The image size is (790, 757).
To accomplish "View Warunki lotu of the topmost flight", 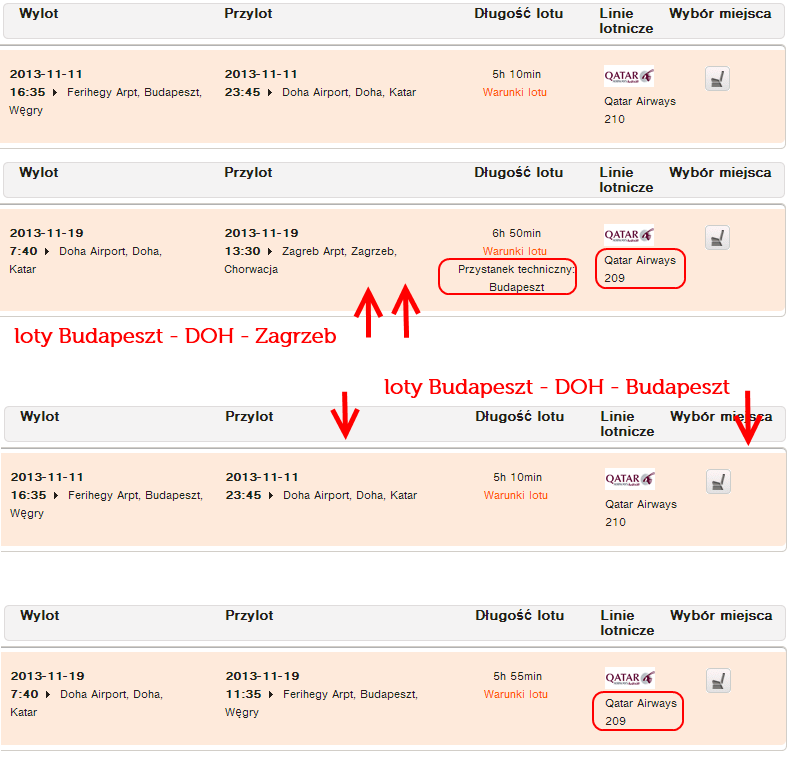I will 514,92.
